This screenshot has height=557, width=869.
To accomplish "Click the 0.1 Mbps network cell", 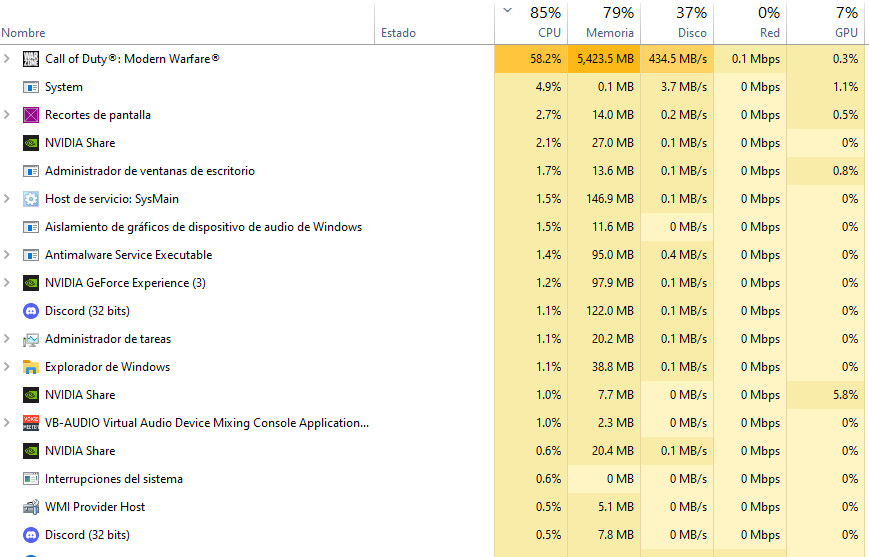I will pyautogui.click(x=750, y=59).
